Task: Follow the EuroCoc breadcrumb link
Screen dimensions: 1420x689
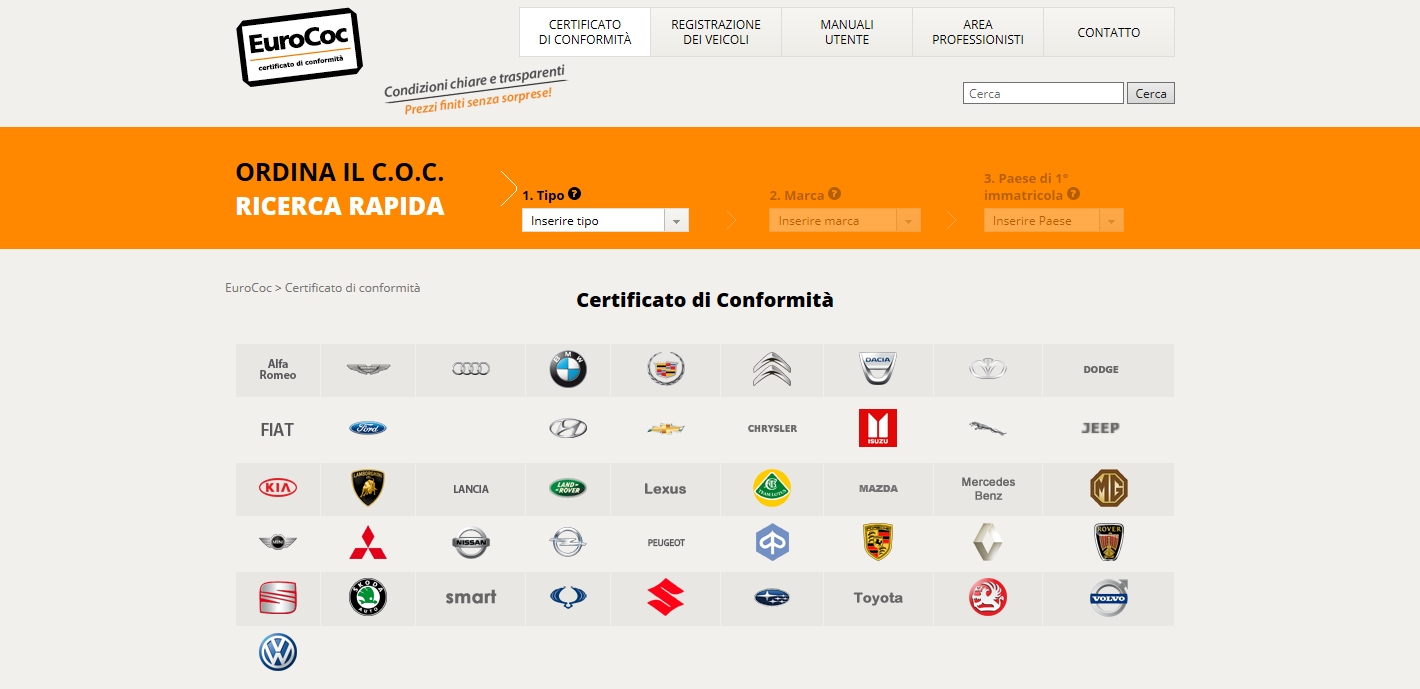Action: (x=248, y=288)
